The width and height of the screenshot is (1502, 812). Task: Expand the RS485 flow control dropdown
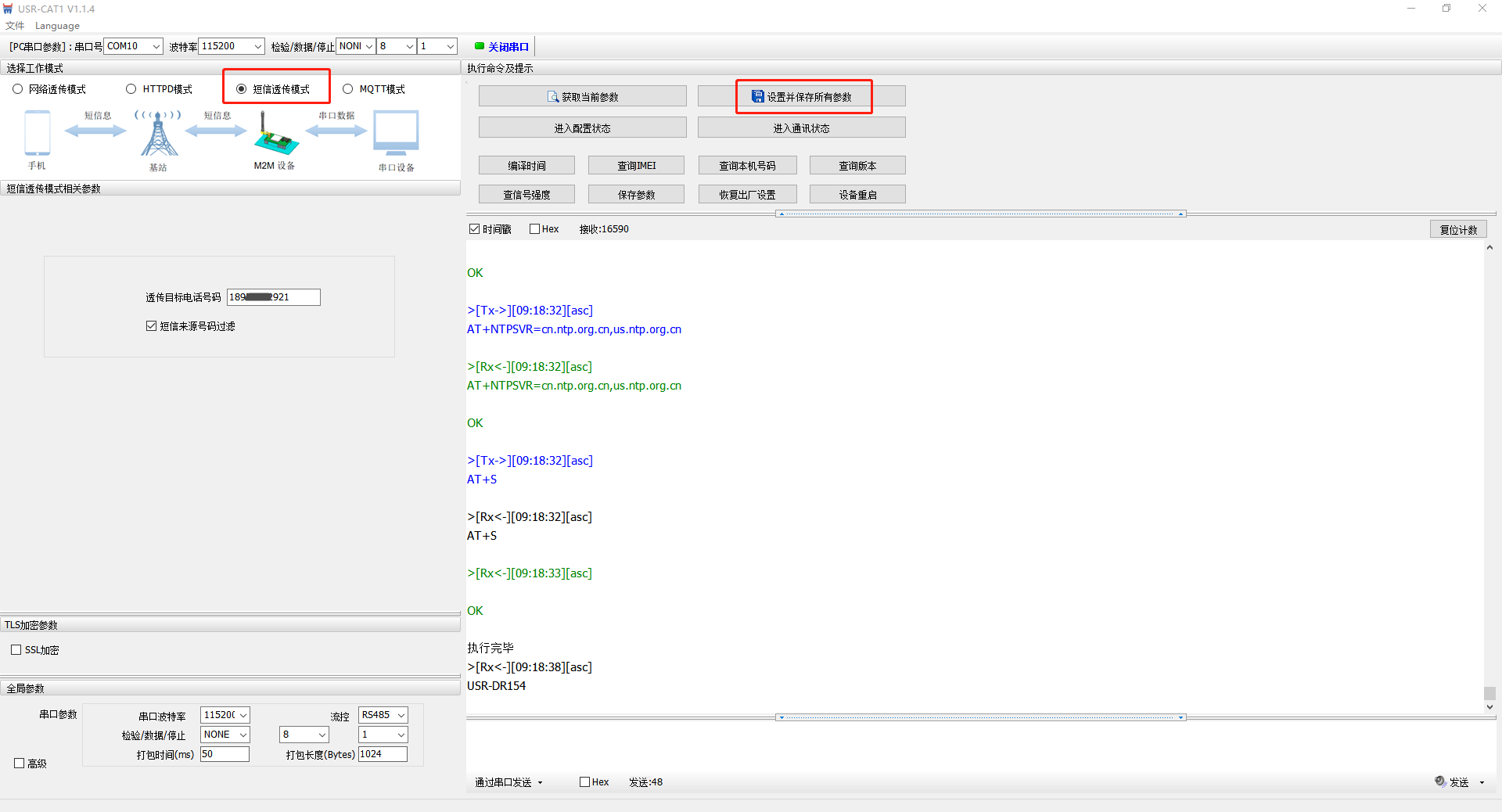[401, 715]
